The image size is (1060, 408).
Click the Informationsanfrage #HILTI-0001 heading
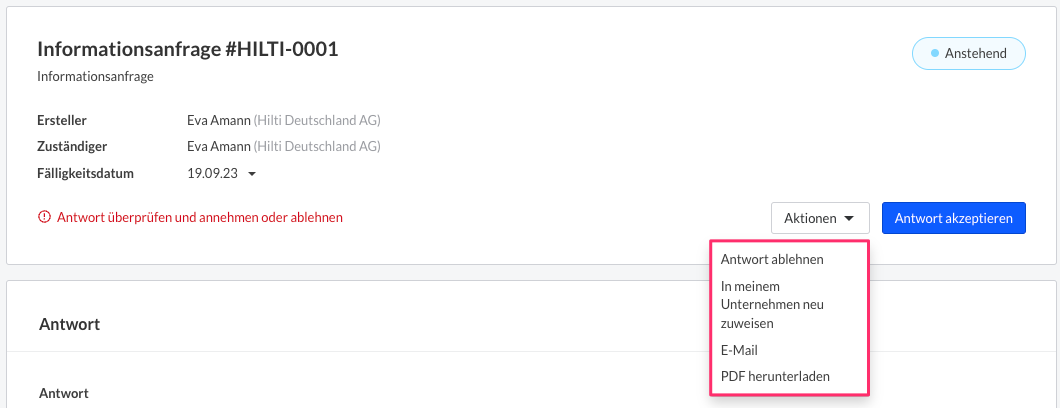pyautogui.click(x=187, y=49)
